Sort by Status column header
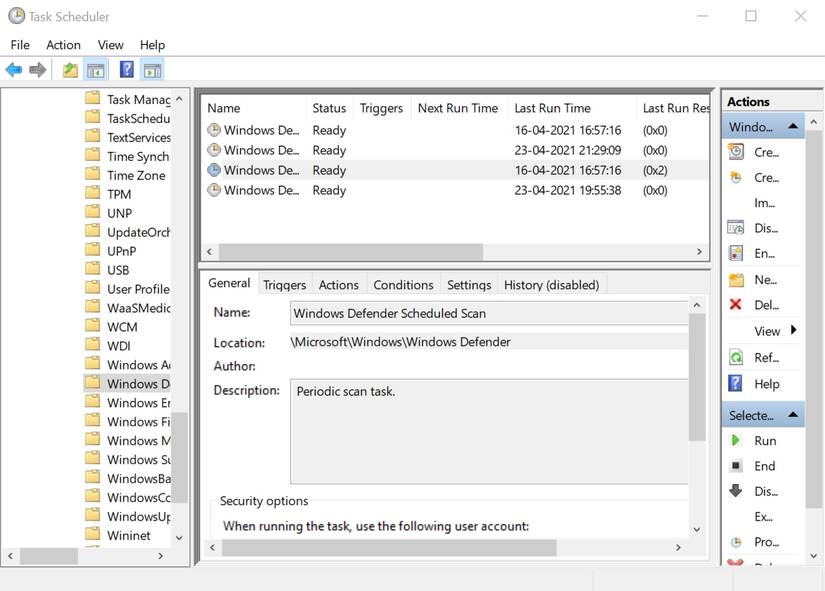This screenshot has width=825, height=591. point(329,108)
